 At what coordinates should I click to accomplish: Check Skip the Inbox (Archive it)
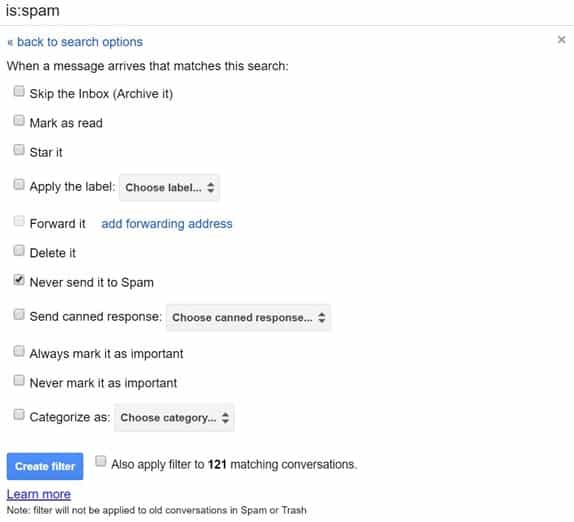(19, 91)
